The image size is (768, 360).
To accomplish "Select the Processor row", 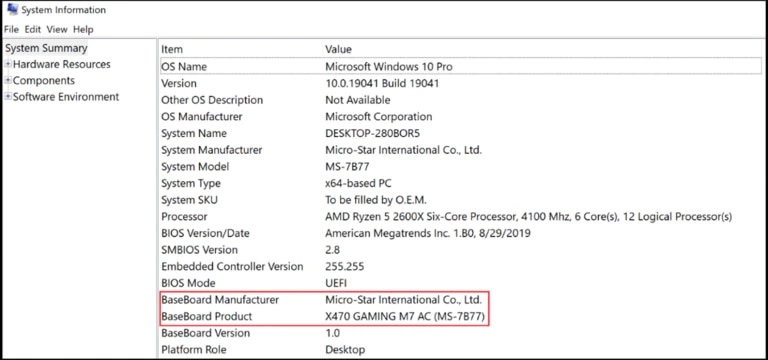I will (x=460, y=216).
